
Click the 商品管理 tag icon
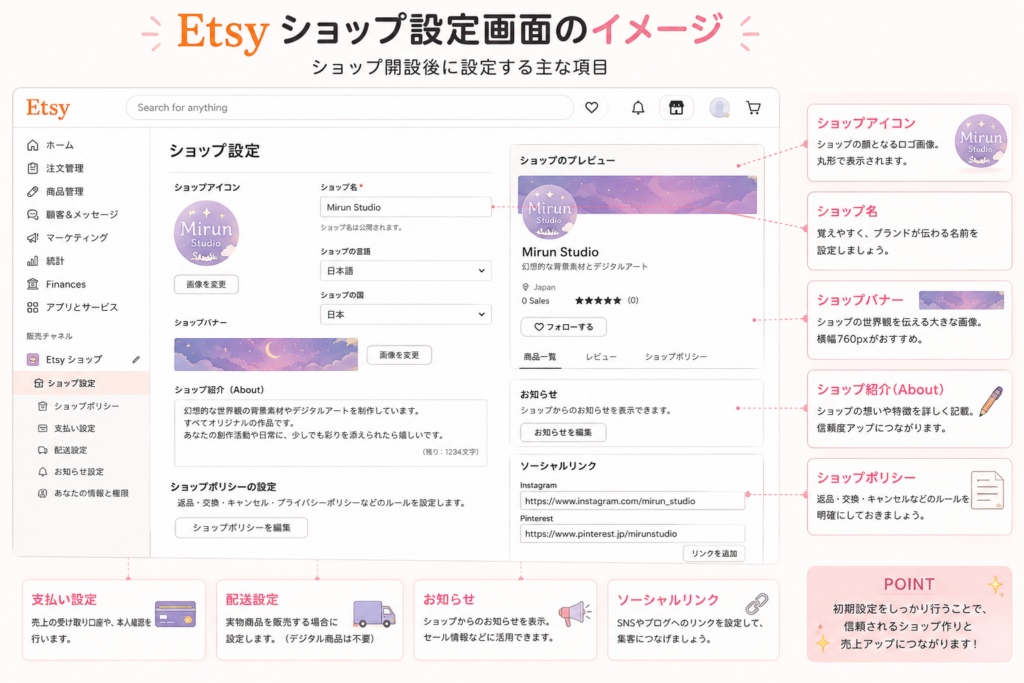33,191
